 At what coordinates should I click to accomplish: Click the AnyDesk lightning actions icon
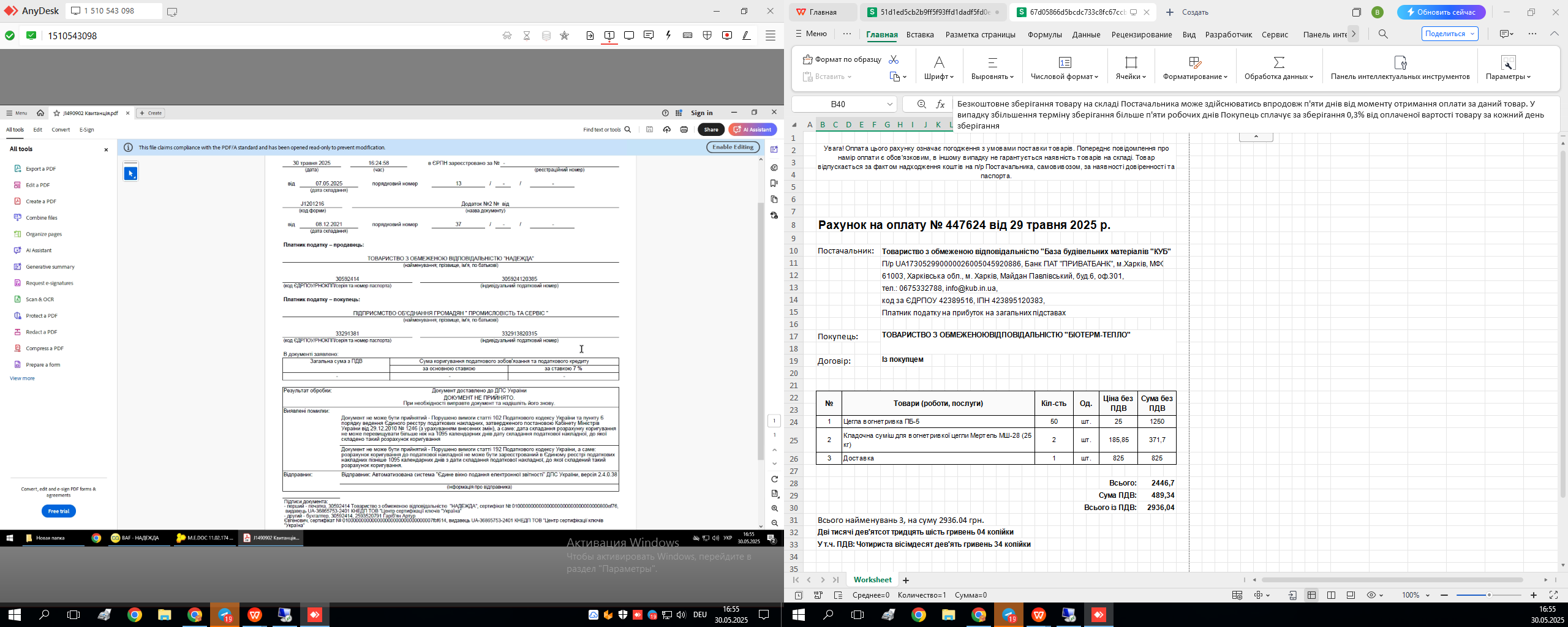click(x=668, y=36)
